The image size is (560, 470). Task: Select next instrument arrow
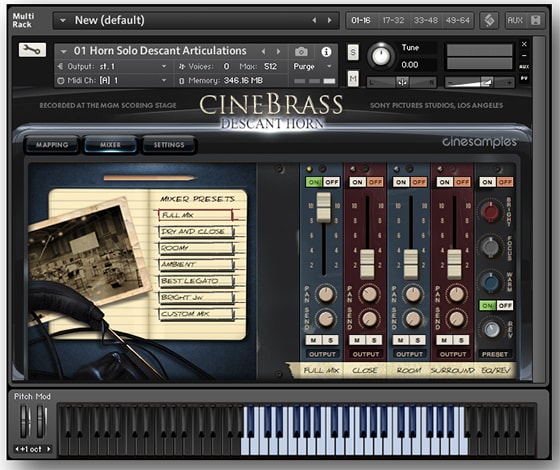pyautogui.click(x=278, y=51)
